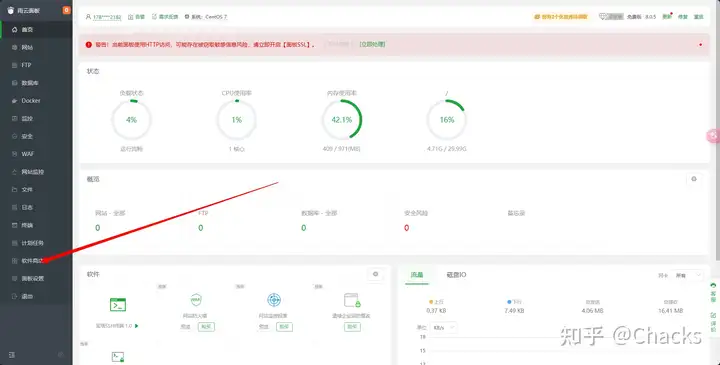Screen dimensions: 720x365
Task: Open the 安全 security section
Action: tap(36, 136)
